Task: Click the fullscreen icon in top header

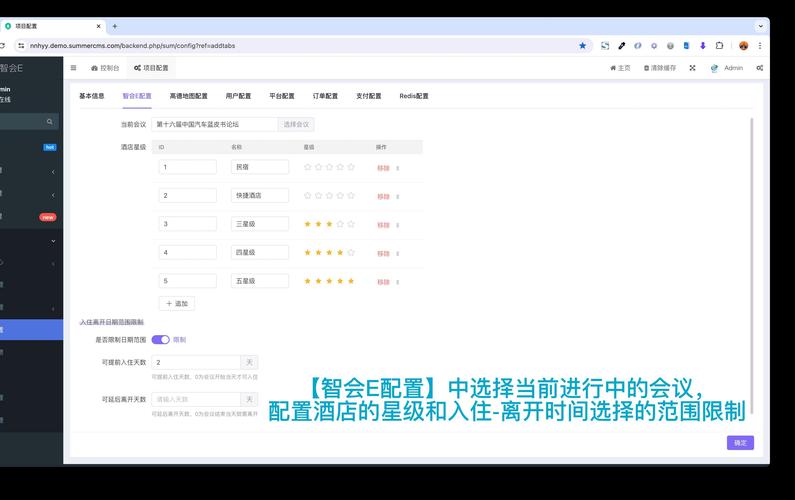Action: tap(692, 68)
